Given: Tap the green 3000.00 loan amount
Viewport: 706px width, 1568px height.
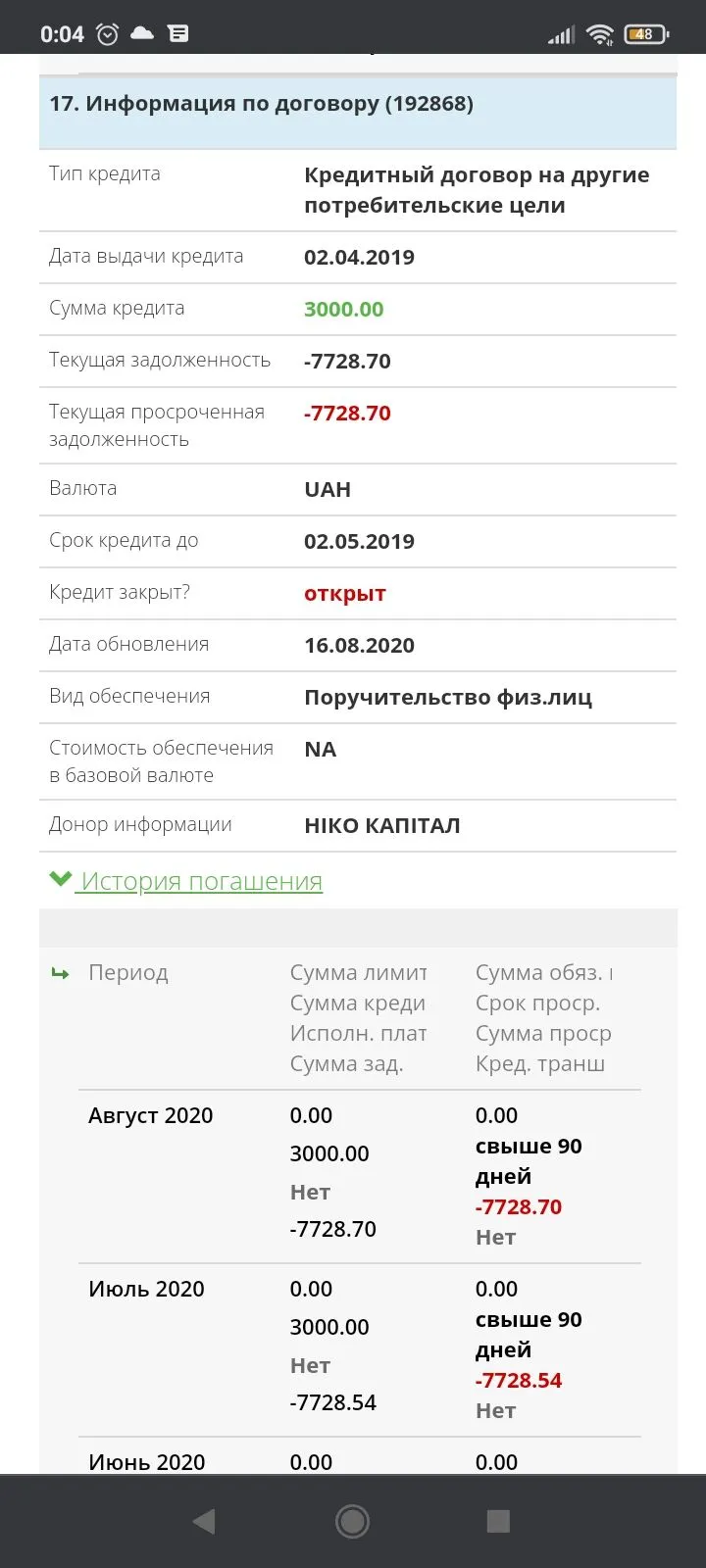Looking at the screenshot, I should coord(343,310).
